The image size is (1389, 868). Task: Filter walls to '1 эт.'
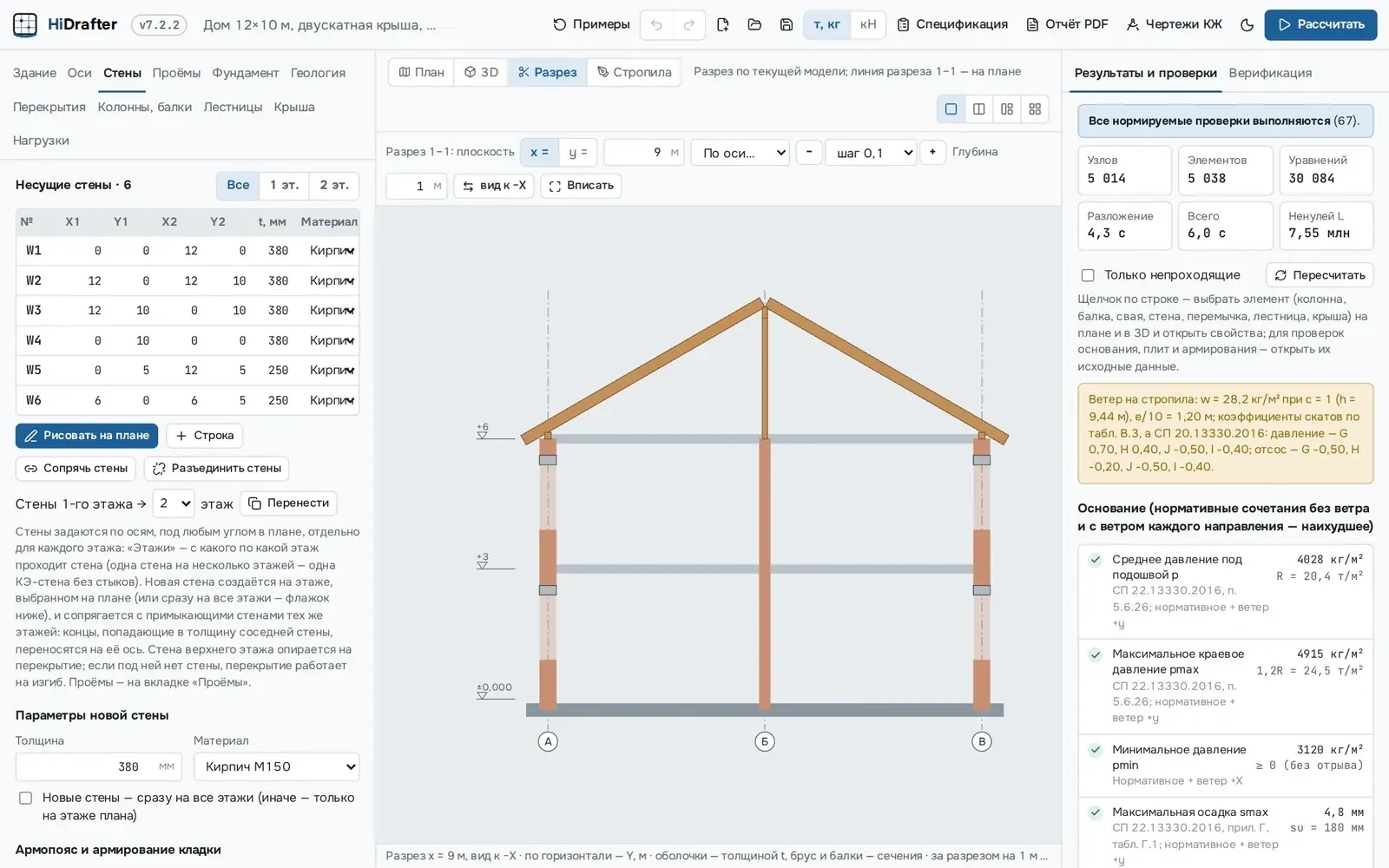coord(284,185)
